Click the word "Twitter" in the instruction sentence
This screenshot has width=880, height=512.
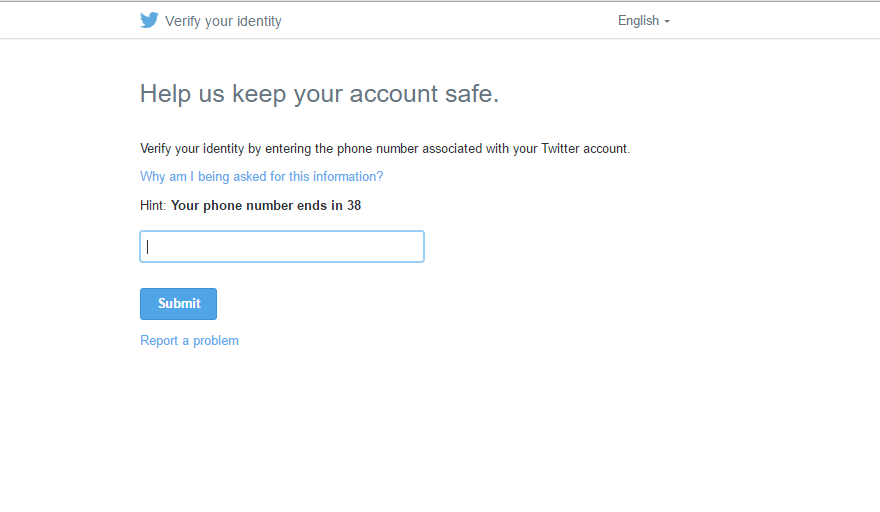click(561, 149)
